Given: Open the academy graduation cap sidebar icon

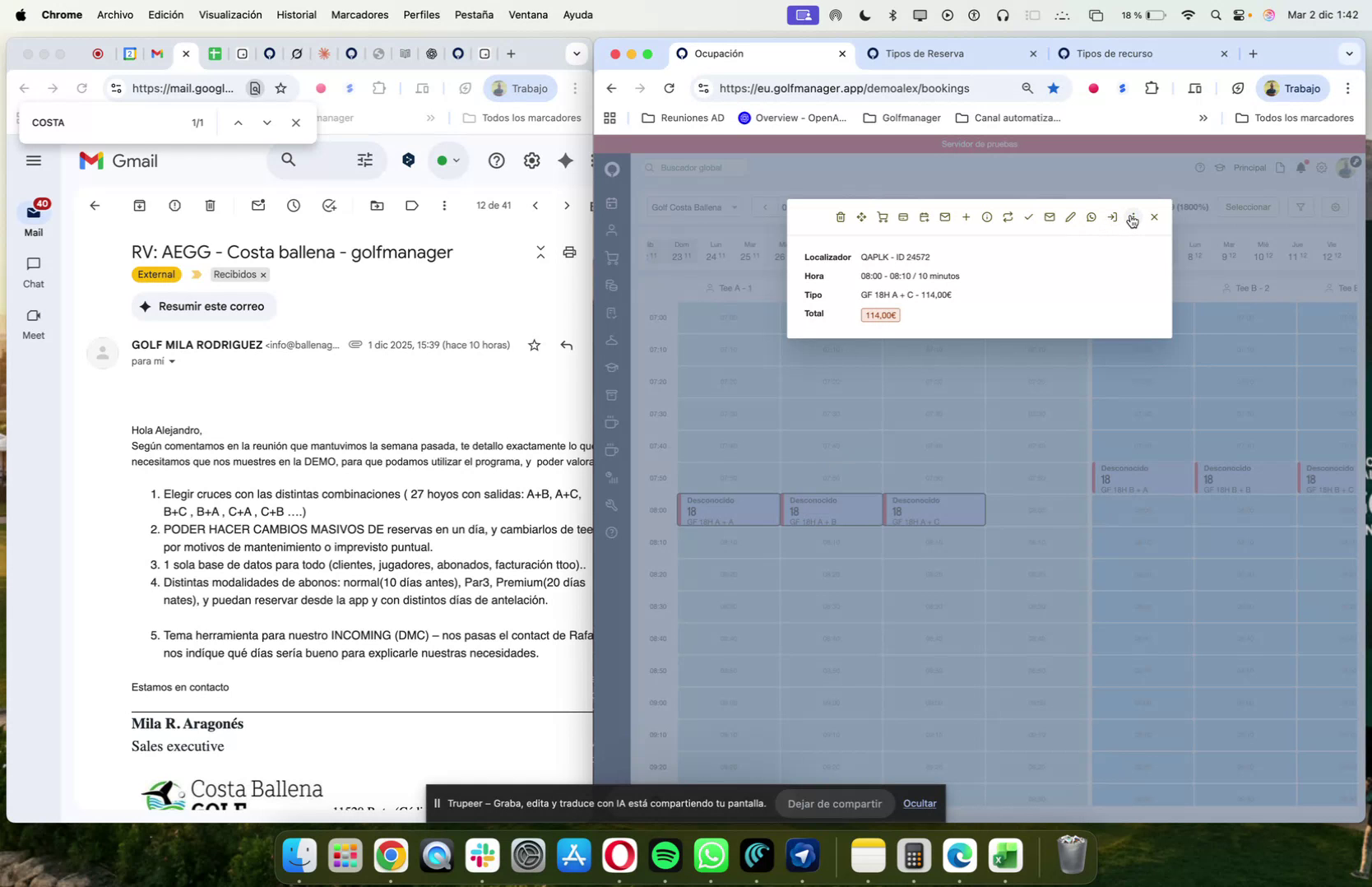Looking at the screenshot, I should pyautogui.click(x=612, y=368).
